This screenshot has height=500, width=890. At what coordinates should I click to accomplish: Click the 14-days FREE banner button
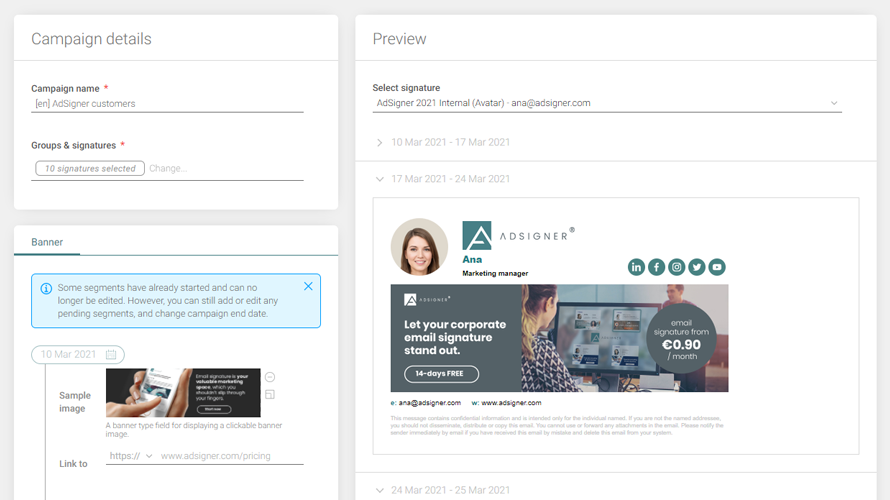point(442,373)
